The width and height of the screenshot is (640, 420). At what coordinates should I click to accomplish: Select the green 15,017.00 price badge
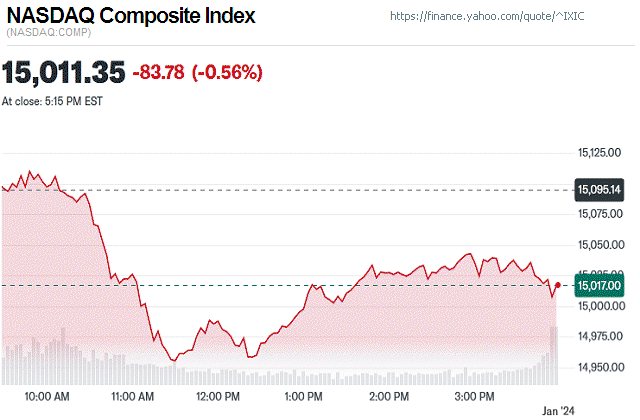pyautogui.click(x=600, y=285)
